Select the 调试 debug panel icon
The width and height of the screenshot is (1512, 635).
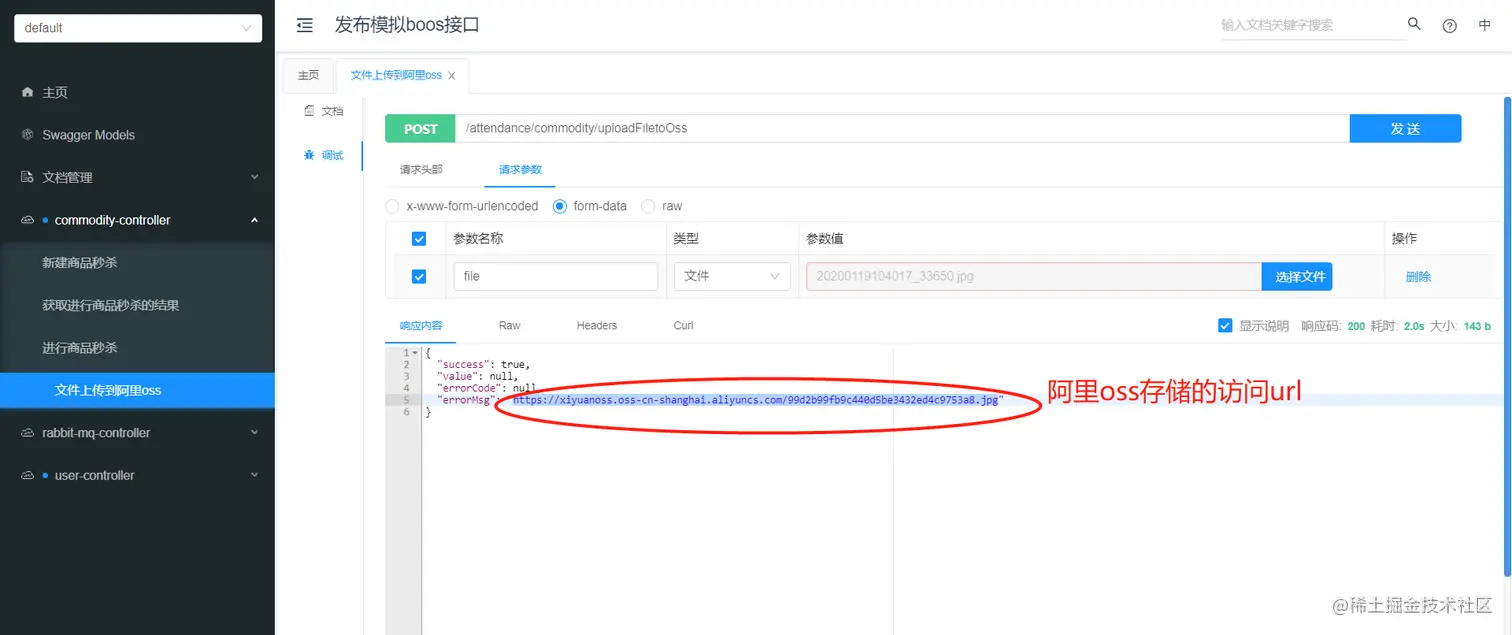tap(324, 155)
